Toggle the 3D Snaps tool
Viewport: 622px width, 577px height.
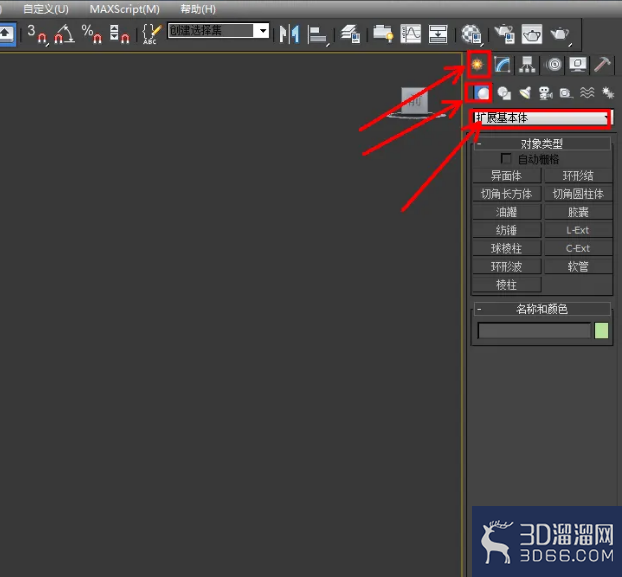(x=37, y=34)
